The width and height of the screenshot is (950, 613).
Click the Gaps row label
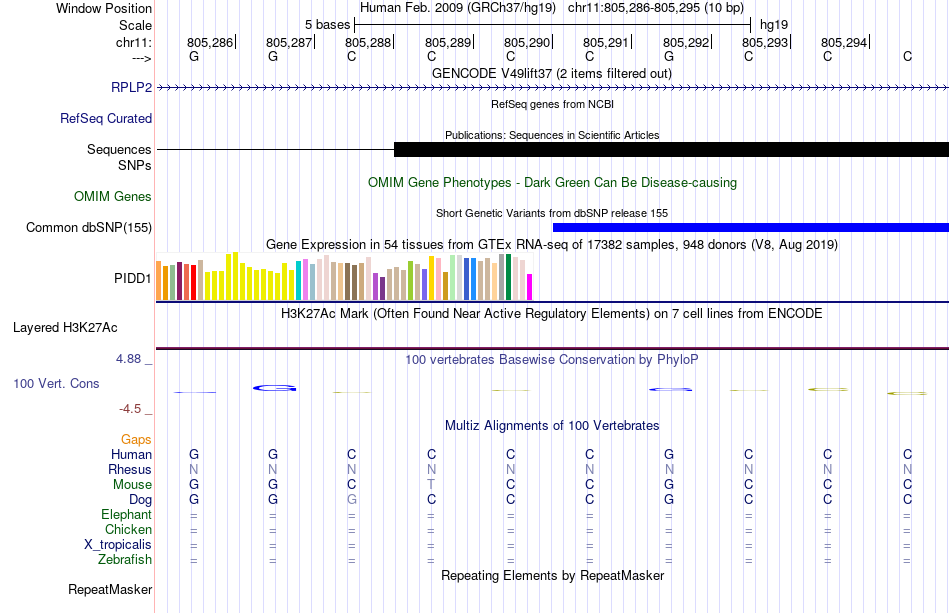(136, 439)
